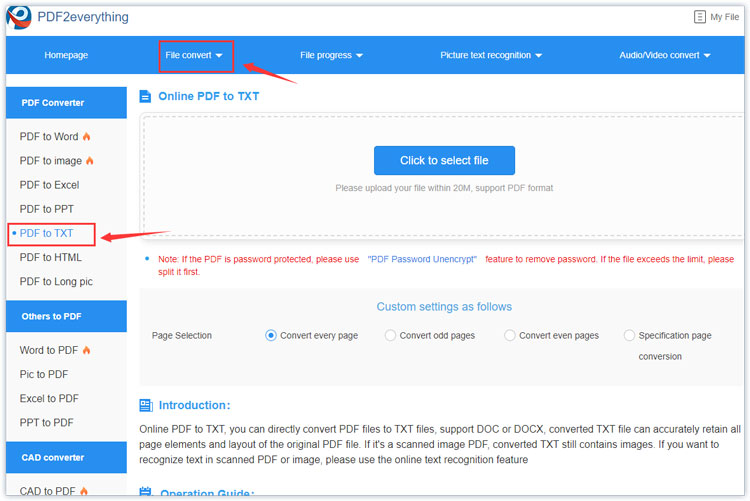Click the Custom settings as follows heading
Screen dimensions: 750x501
click(x=444, y=307)
